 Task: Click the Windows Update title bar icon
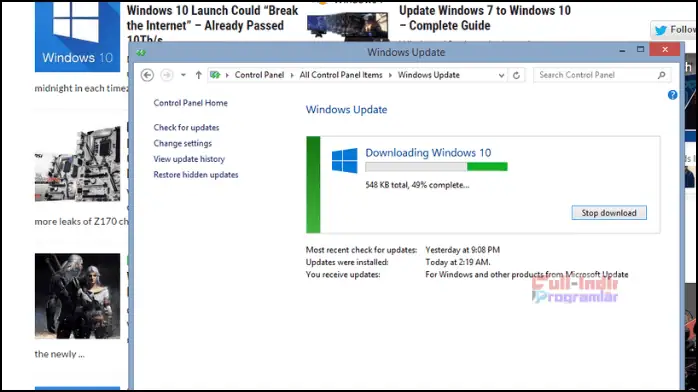(141, 53)
